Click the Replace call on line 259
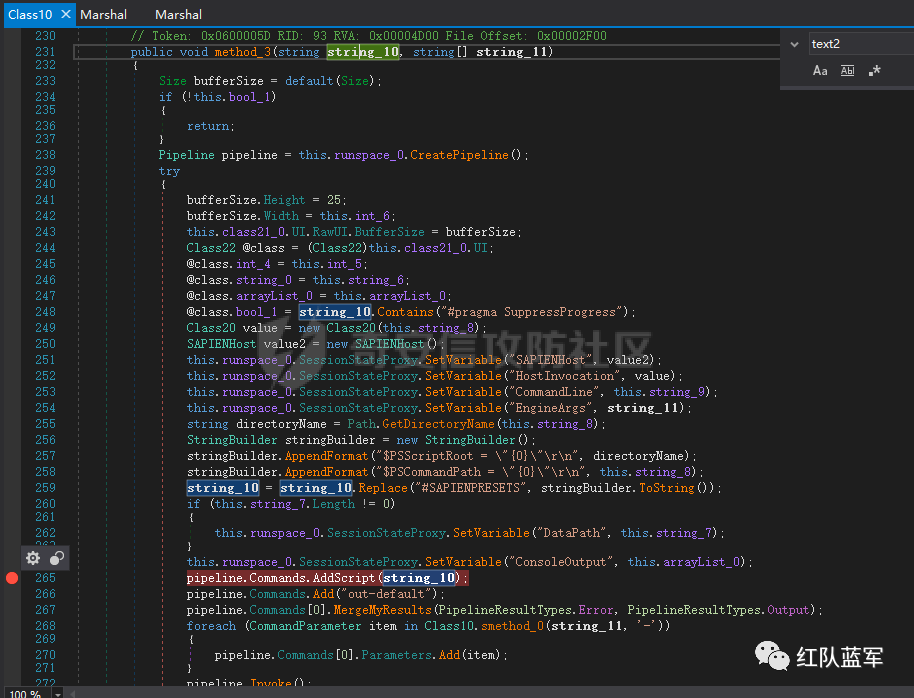The image size is (914, 698). click(383, 487)
